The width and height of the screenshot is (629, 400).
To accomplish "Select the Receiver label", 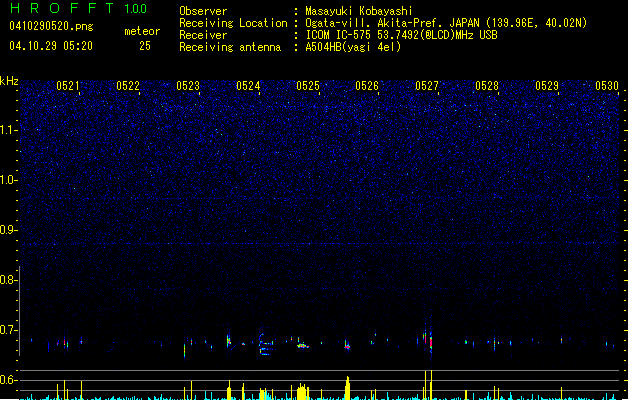I will coord(203,35).
